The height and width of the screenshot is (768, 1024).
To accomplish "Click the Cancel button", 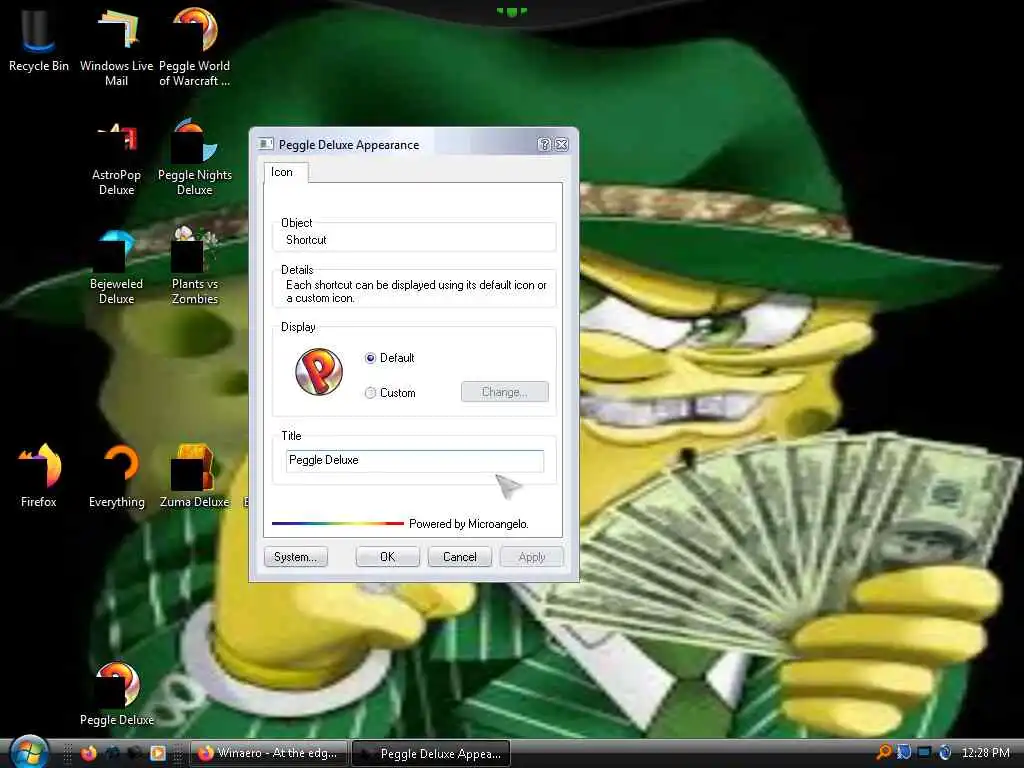I will click(460, 557).
